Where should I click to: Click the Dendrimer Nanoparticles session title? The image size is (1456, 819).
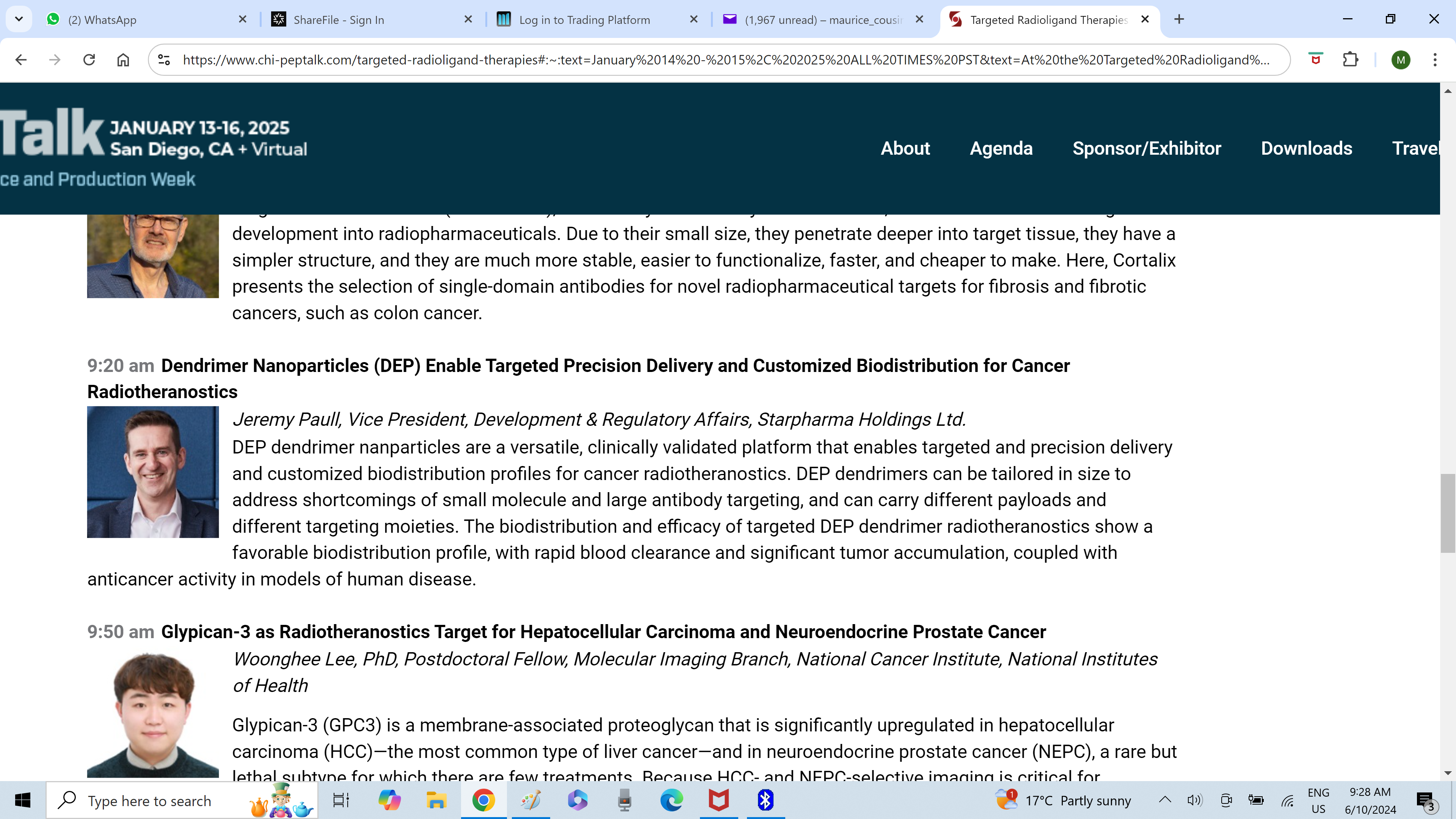pyautogui.click(x=578, y=379)
